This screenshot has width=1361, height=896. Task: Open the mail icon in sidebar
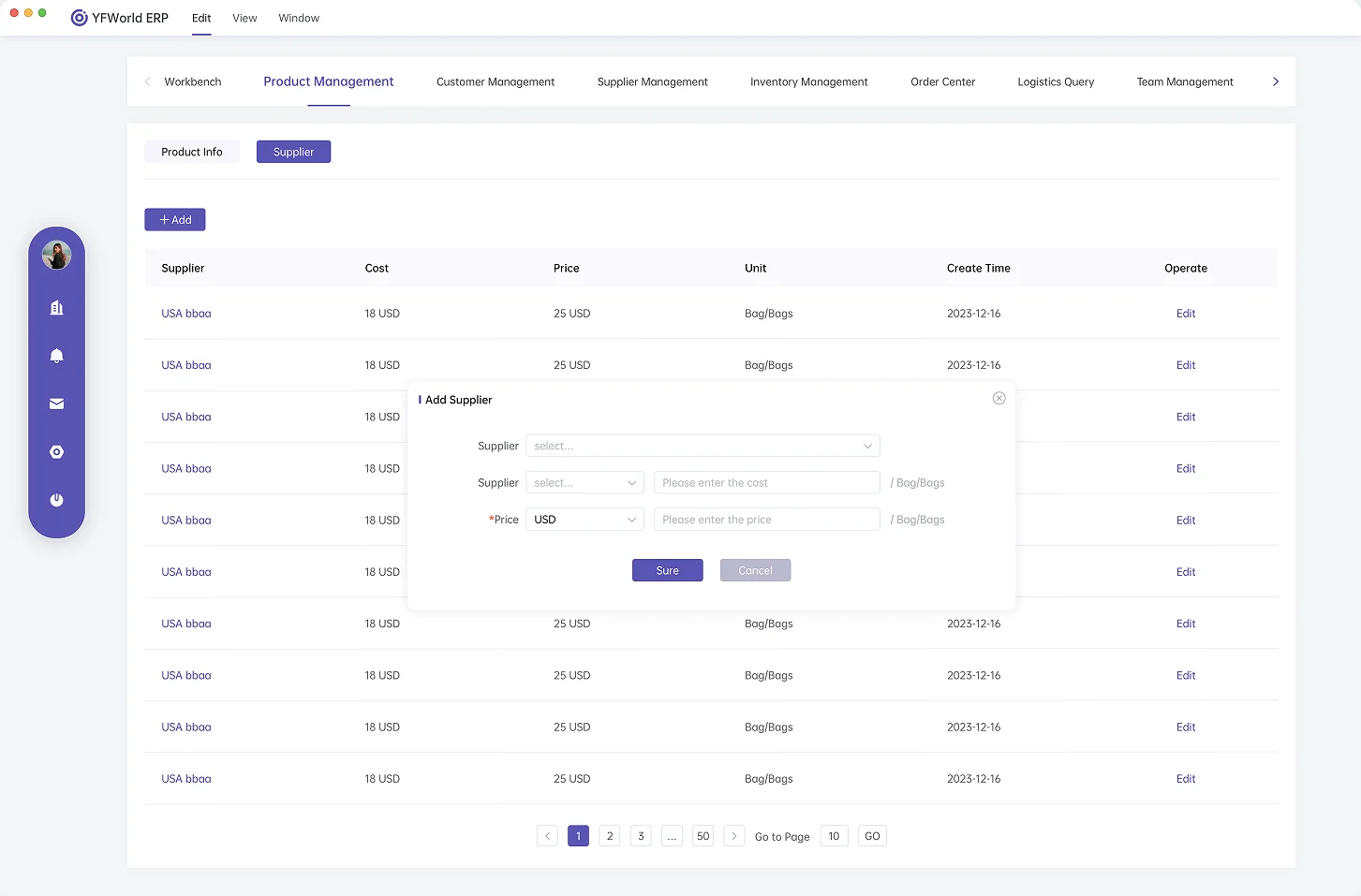[56, 404]
